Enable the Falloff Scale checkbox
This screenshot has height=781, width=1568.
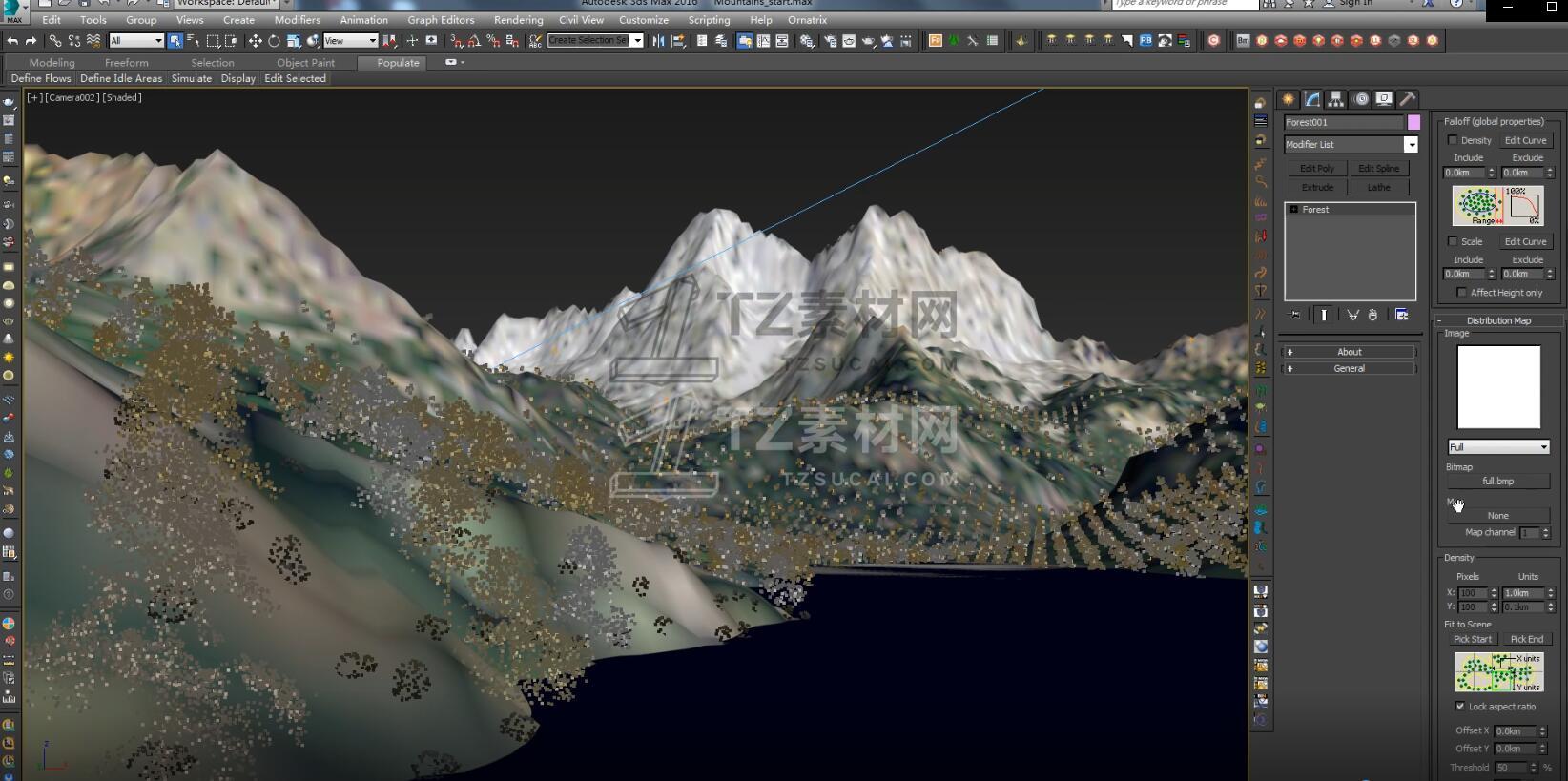point(1453,241)
